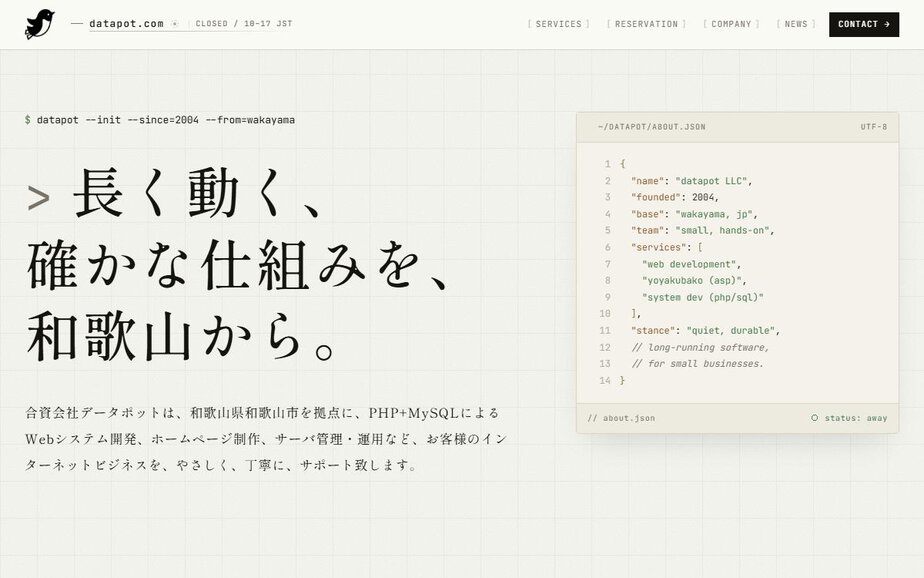Viewport: 924px width, 578px height.
Task: Click the "team": "small, hands-on" line
Action: point(702,230)
